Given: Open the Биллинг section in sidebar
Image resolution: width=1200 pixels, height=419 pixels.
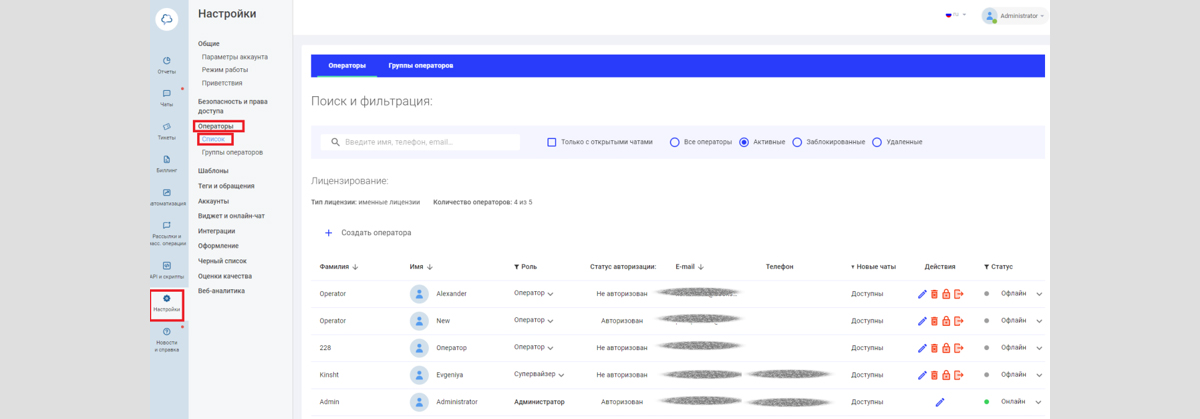Looking at the screenshot, I should (166, 164).
